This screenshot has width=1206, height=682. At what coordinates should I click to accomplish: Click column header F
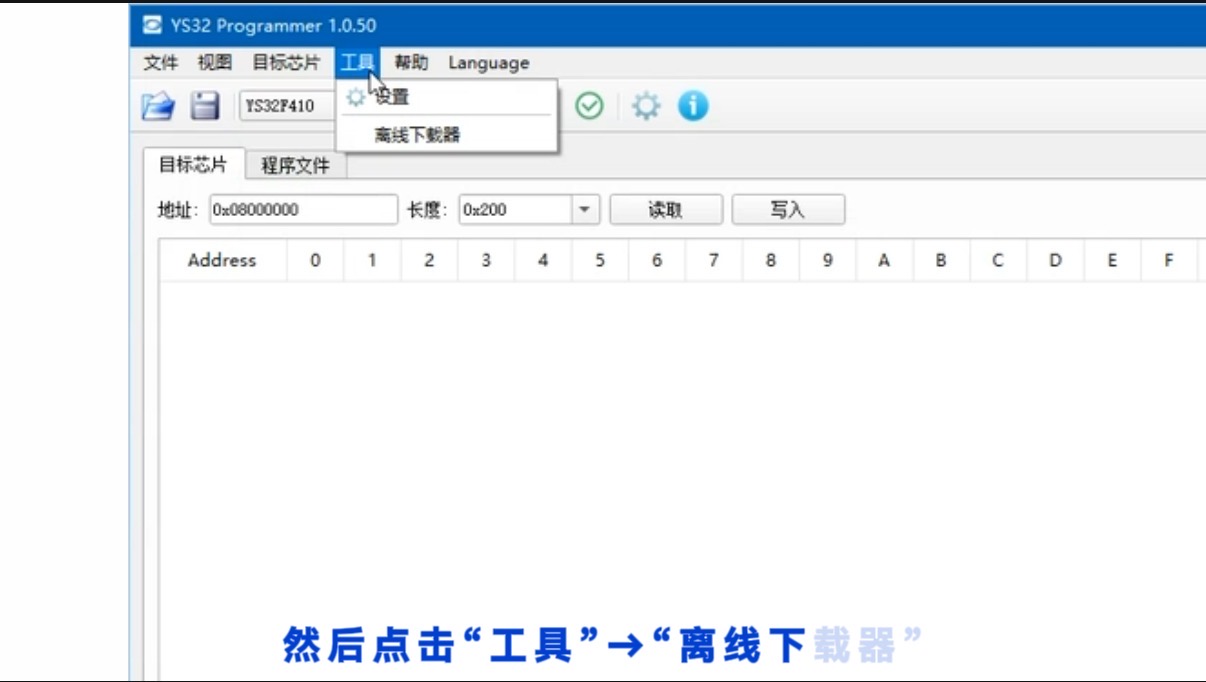pyautogui.click(x=1168, y=260)
